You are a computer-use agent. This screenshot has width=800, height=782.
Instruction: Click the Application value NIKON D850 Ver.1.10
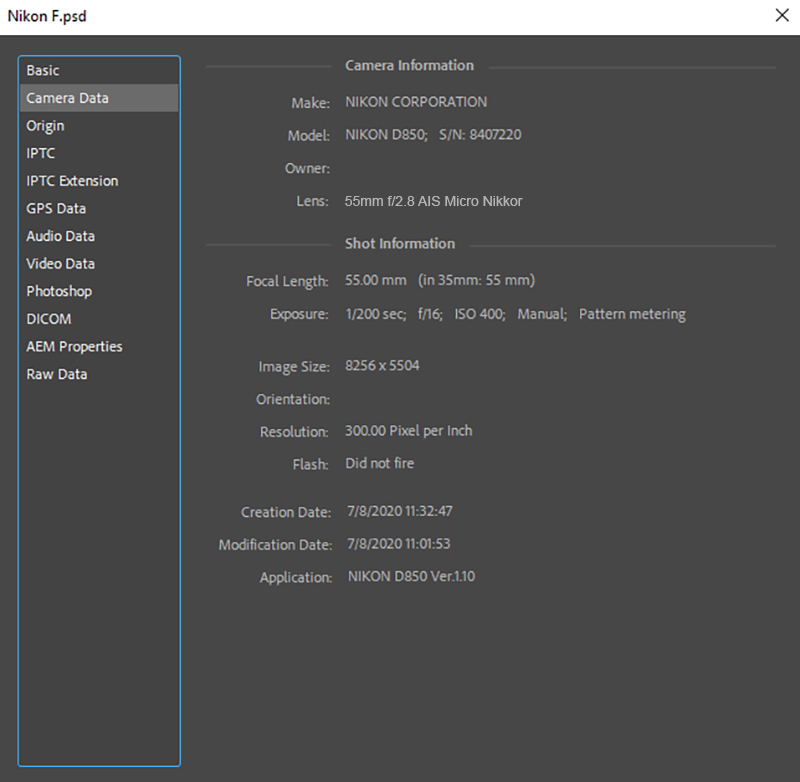point(411,577)
